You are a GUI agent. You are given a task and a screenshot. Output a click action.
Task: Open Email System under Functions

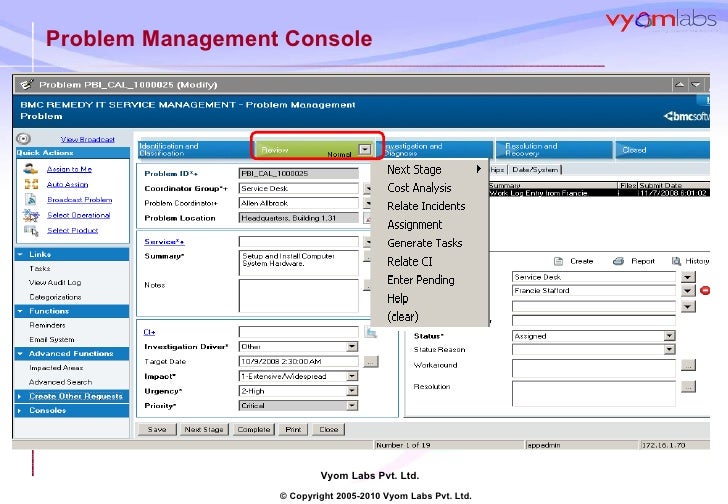coord(52,340)
